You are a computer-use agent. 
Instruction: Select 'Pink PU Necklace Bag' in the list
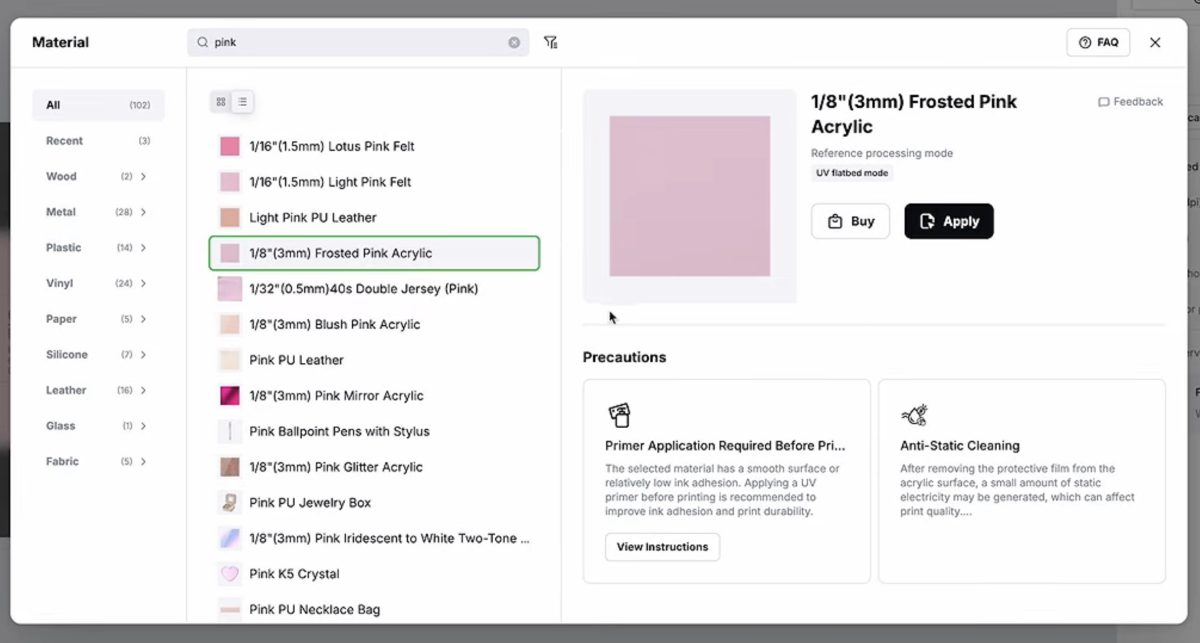tap(374, 609)
